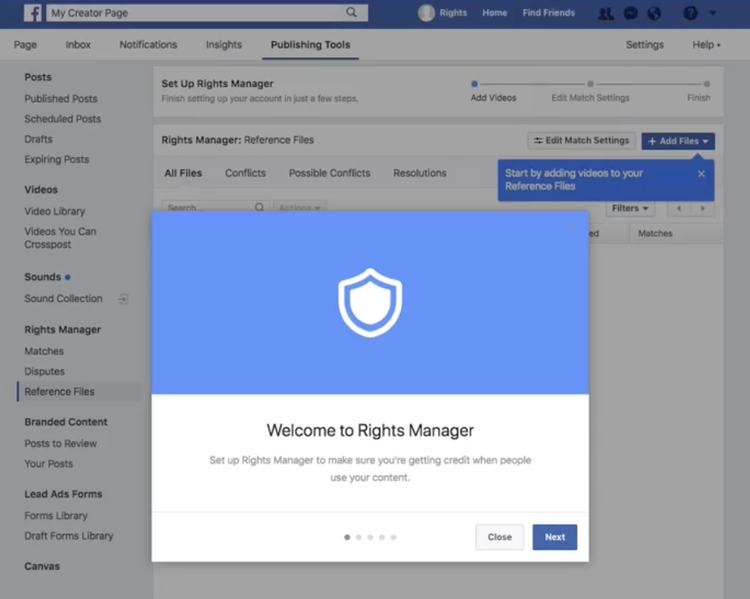Open Scheduled Posts in sidebar
The width and height of the screenshot is (750, 599).
coord(63,119)
